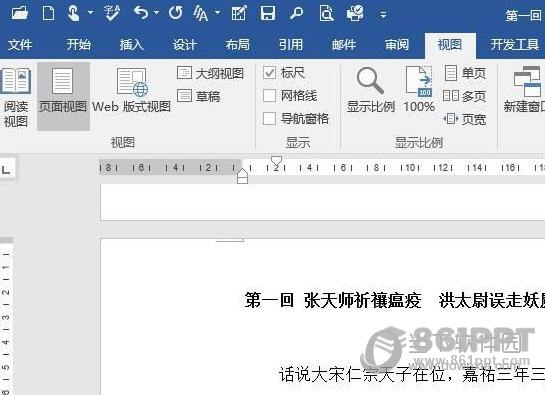Image resolution: width=545 pixels, height=395 pixels.
Task: Click the Open folder icon in quick access toolbar
Action: point(19,14)
